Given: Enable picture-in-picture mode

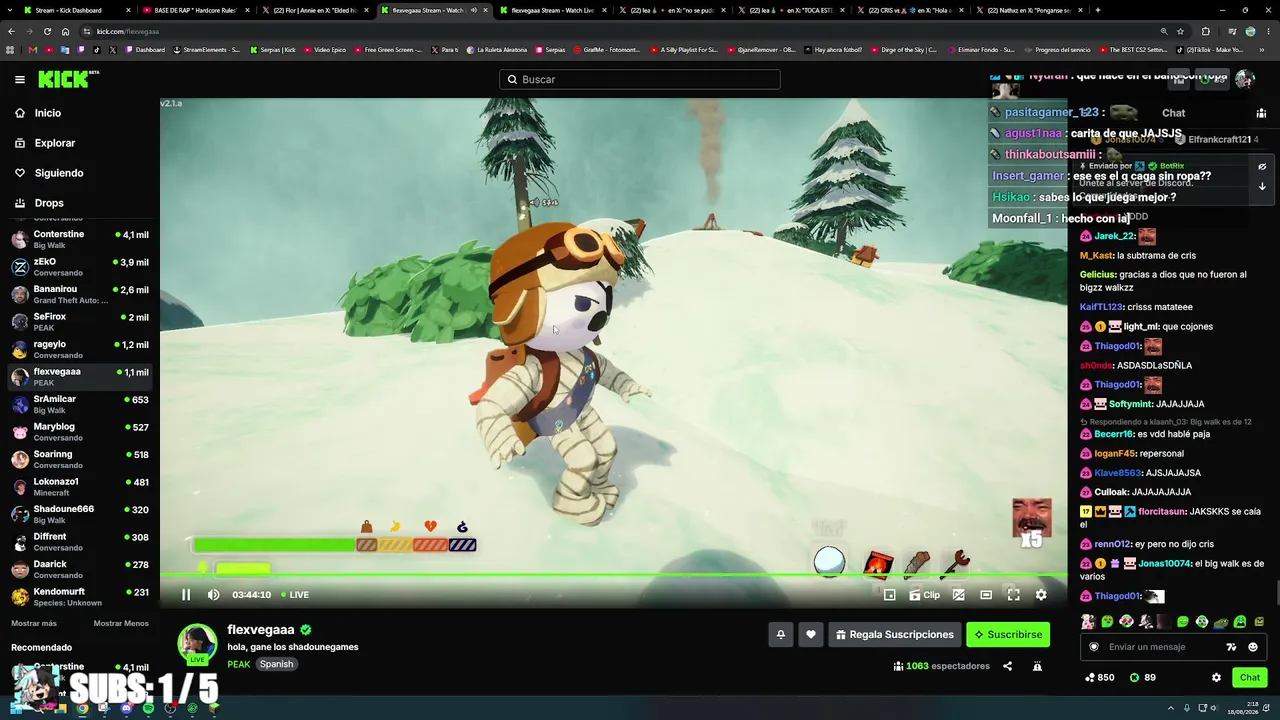Looking at the screenshot, I should tap(889, 595).
